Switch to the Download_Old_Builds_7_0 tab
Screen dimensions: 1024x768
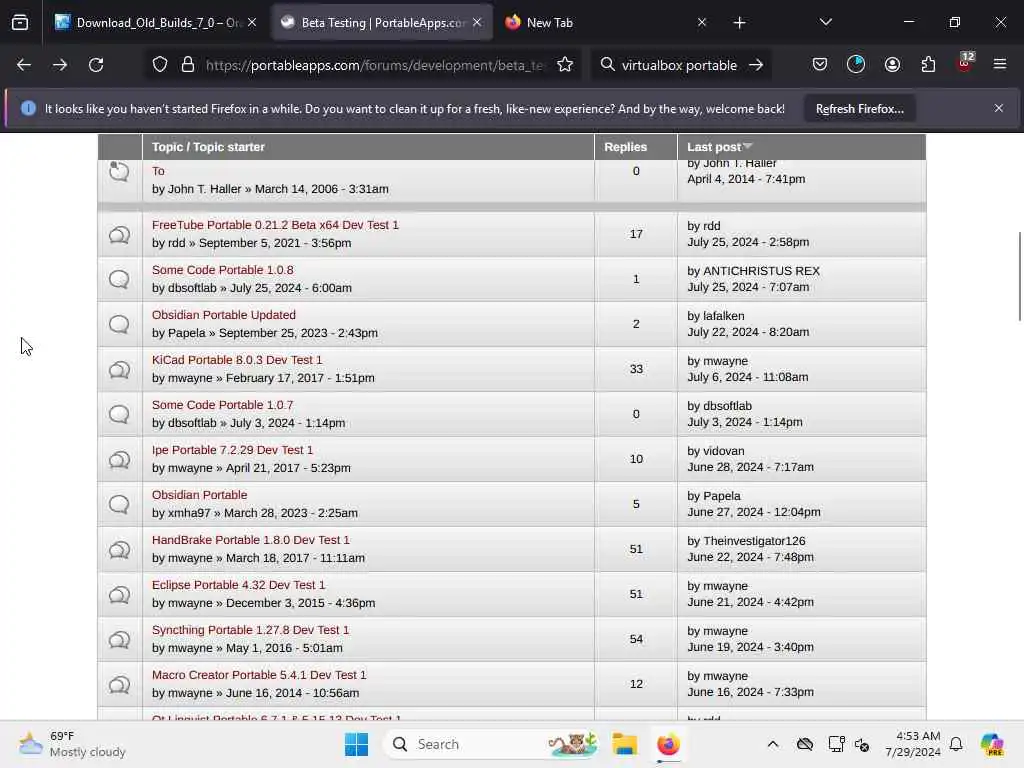coord(157,23)
